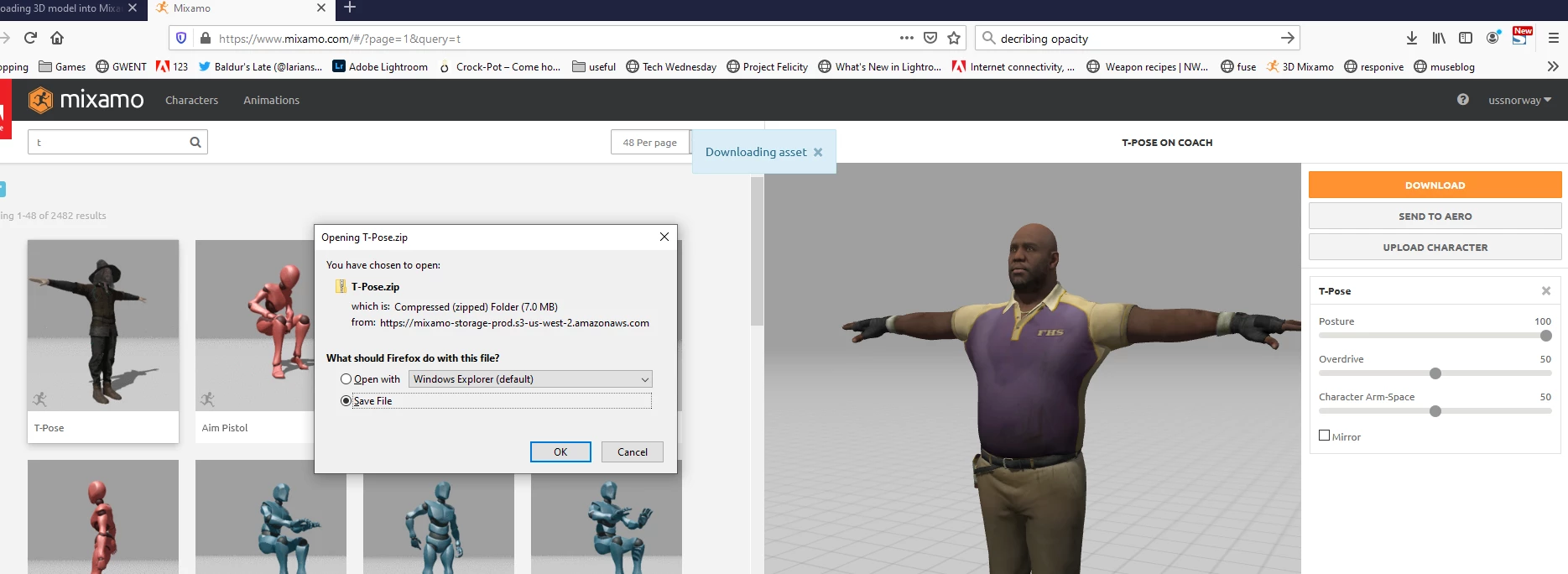The height and width of the screenshot is (574, 1568).
Task: Open the Baldur's Late Twitter bookmark
Action: coord(260,66)
